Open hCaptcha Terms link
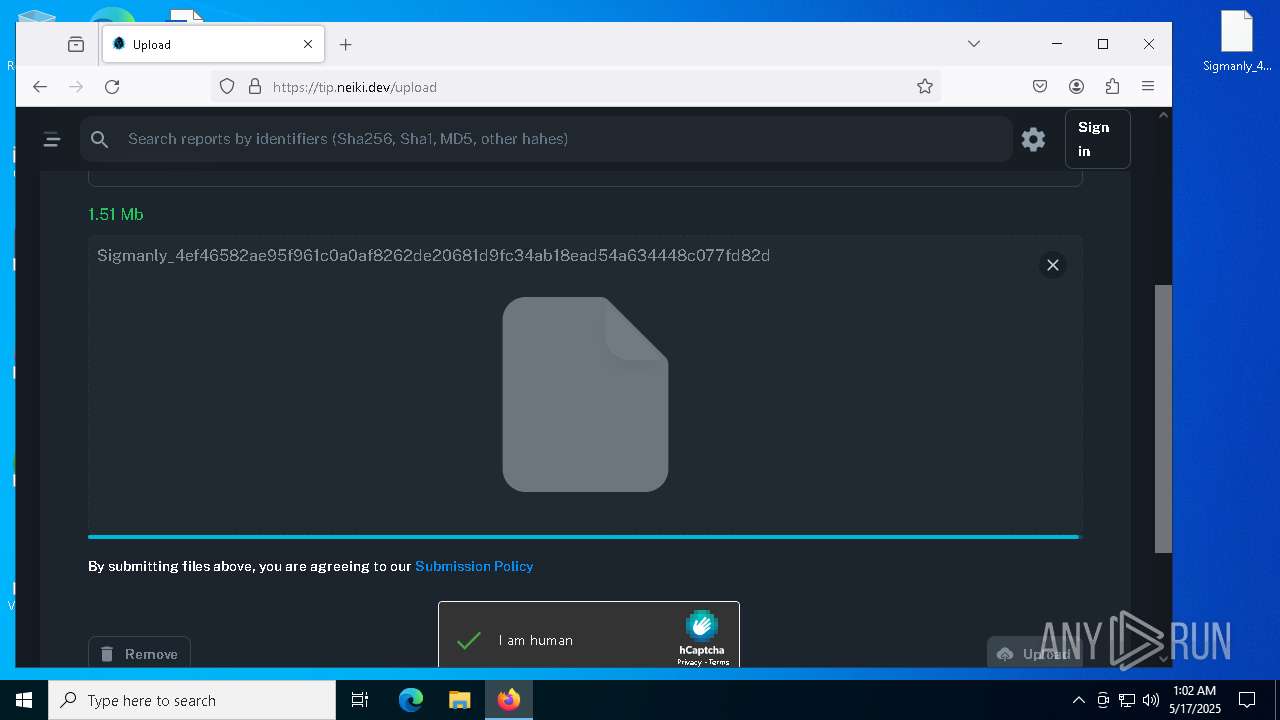 tap(719, 662)
